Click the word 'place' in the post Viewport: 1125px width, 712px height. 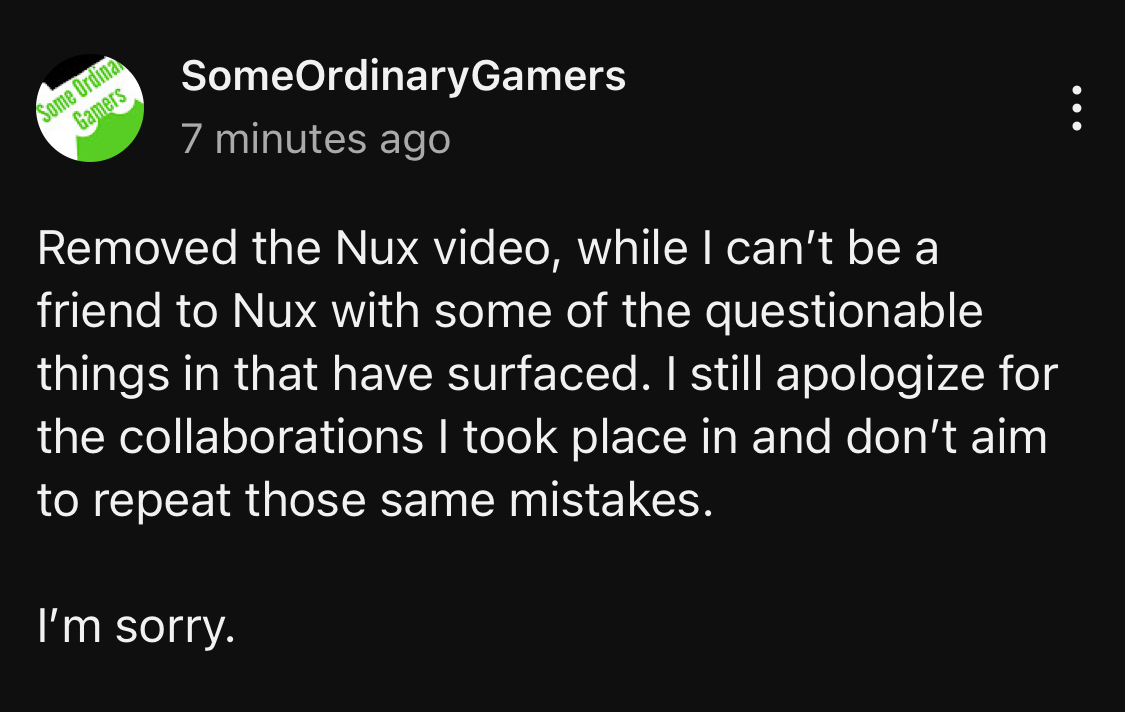pyautogui.click(x=629, y=439)
